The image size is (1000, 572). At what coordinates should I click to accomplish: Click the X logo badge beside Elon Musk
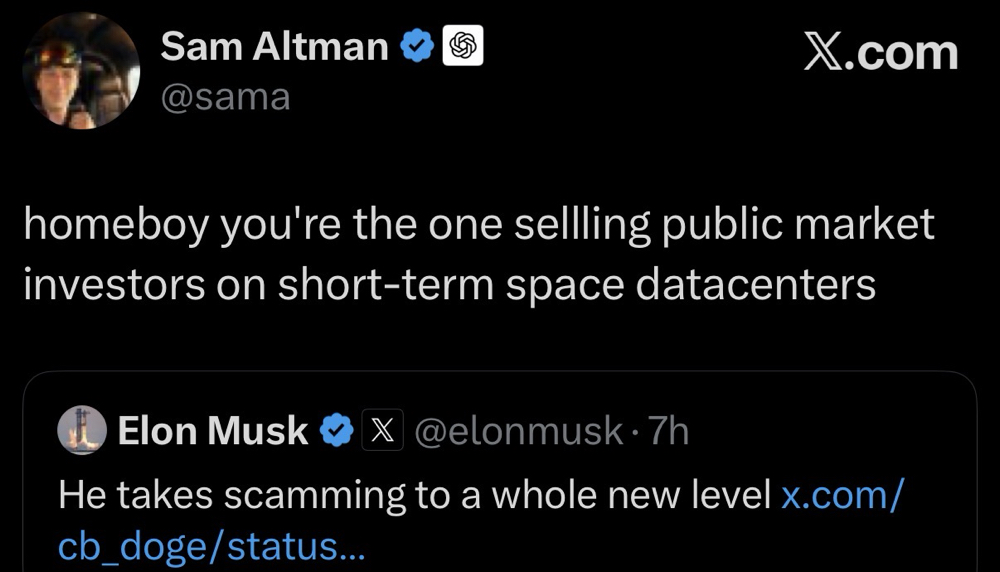tap(383, 430)
